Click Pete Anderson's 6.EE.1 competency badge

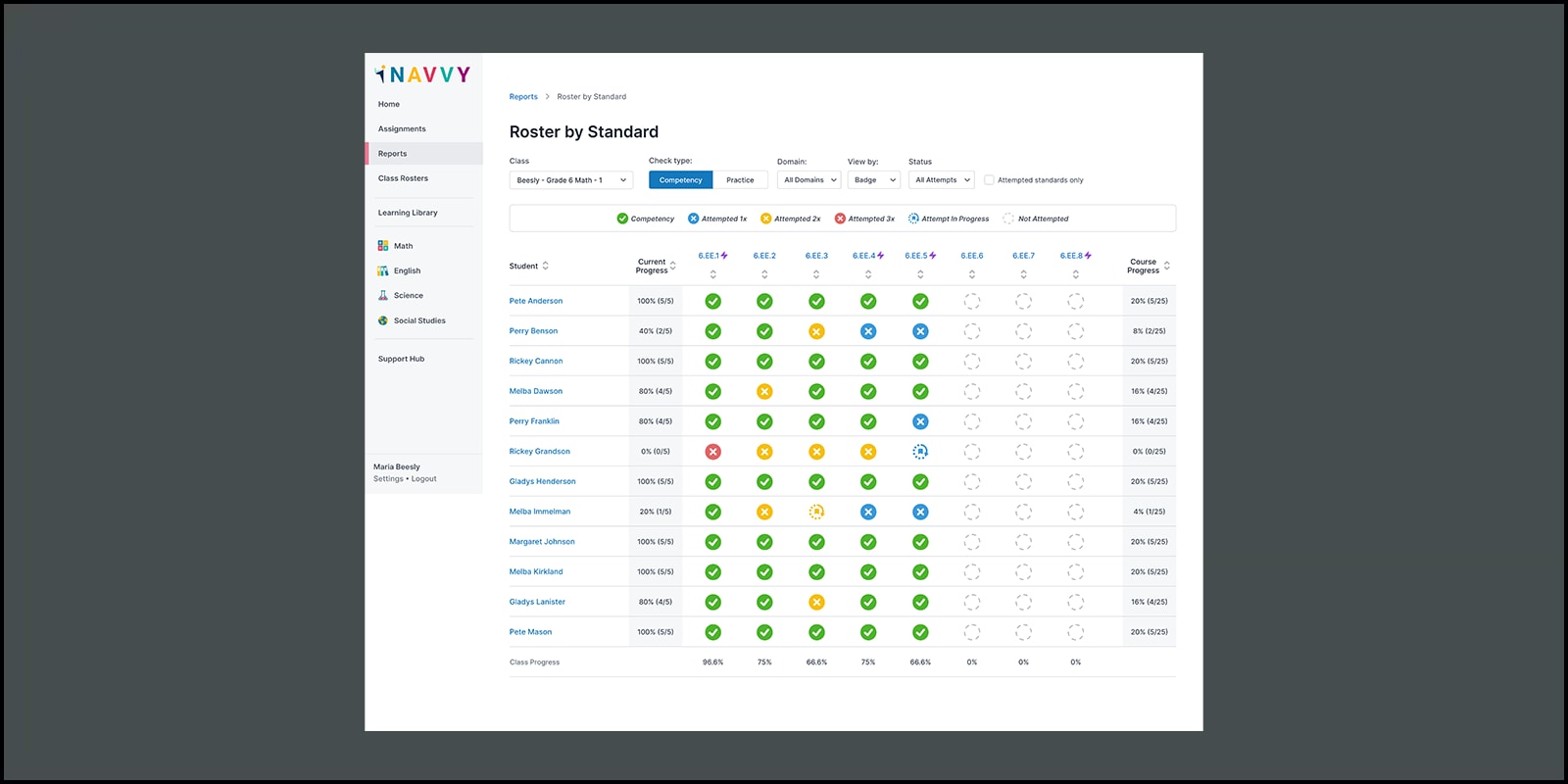(x=713, y=301)
